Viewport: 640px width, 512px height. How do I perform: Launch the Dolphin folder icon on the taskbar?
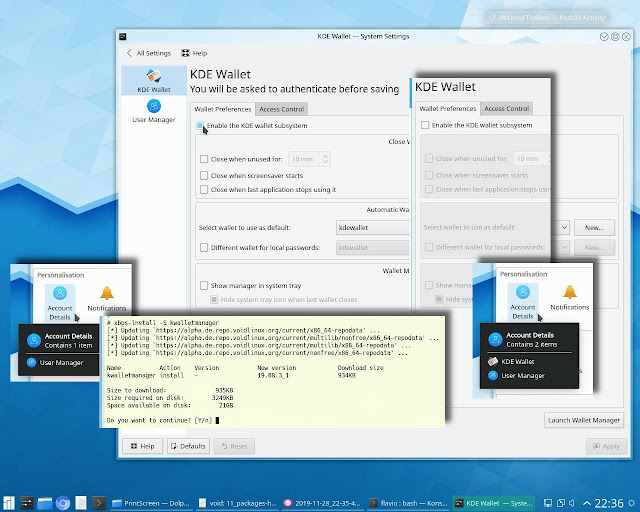pos(45,503)
